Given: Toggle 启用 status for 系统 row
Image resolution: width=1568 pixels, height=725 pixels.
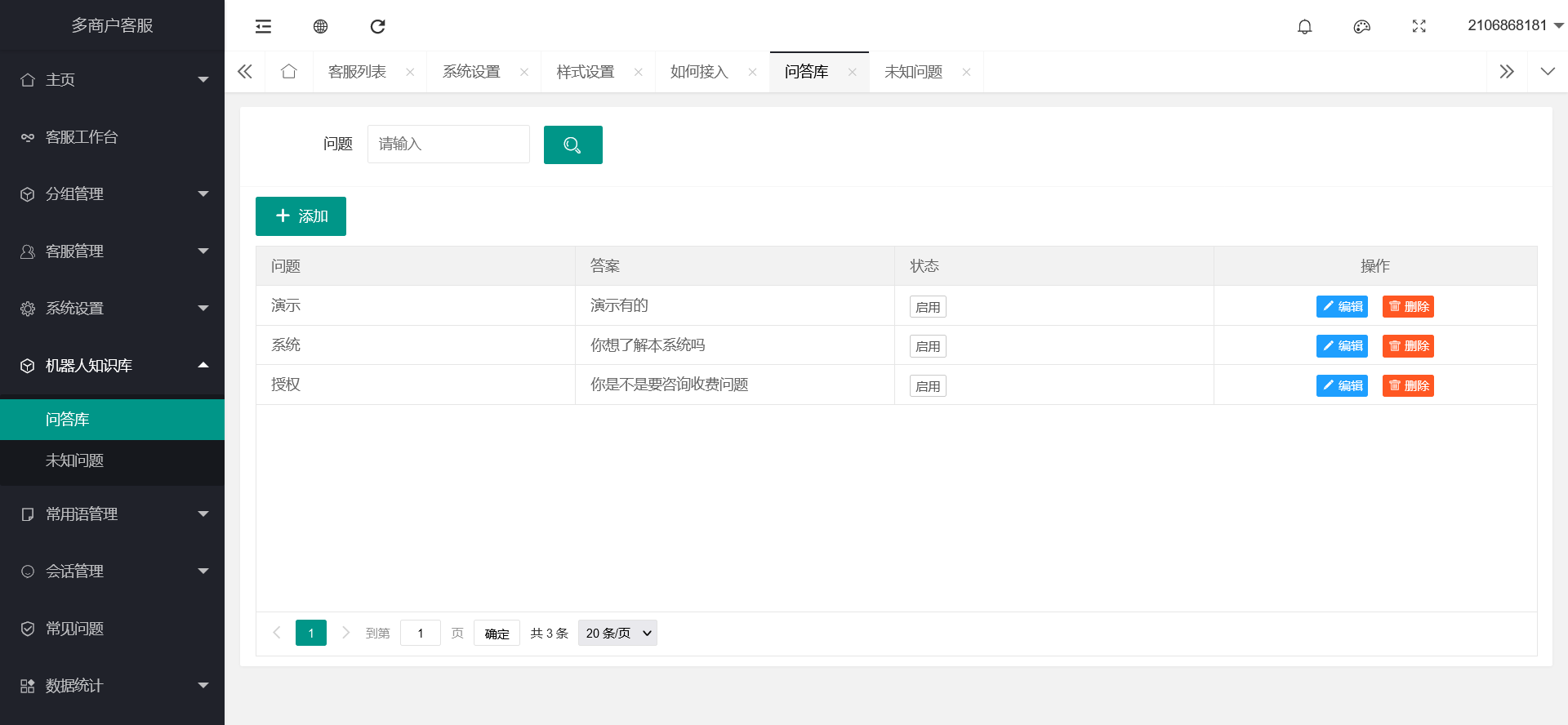Looking at the screenshot, I should (x=928, y=346).
